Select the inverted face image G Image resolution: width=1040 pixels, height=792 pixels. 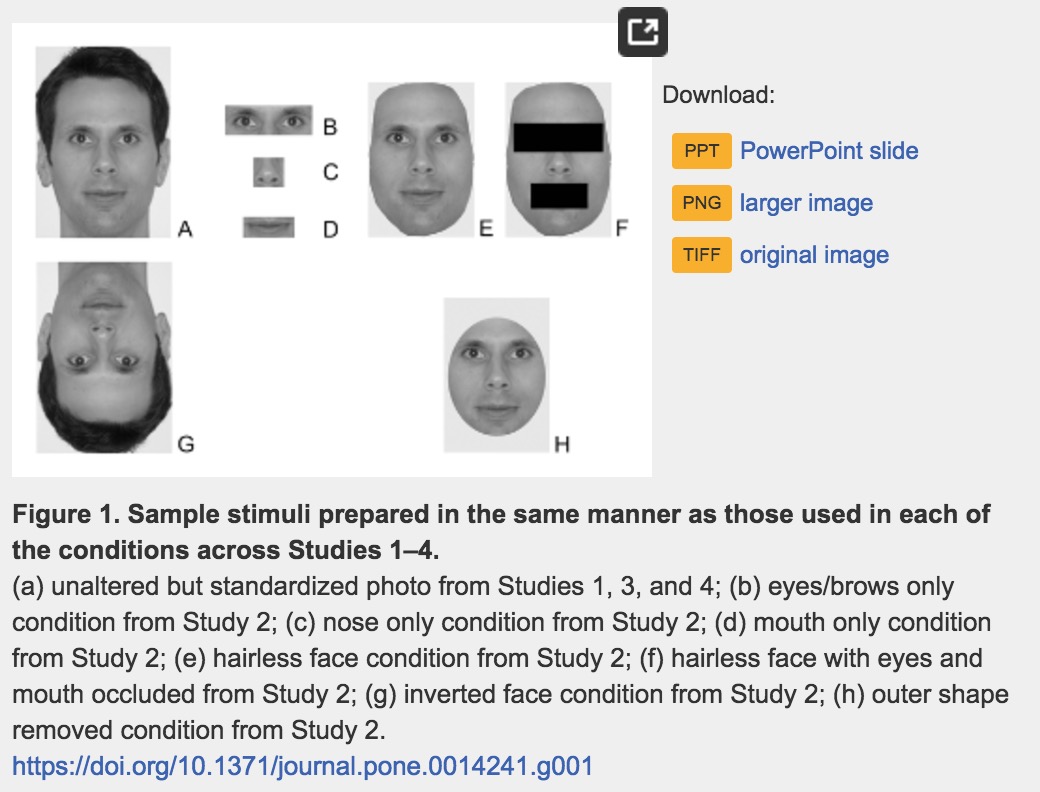click(103, 357)
